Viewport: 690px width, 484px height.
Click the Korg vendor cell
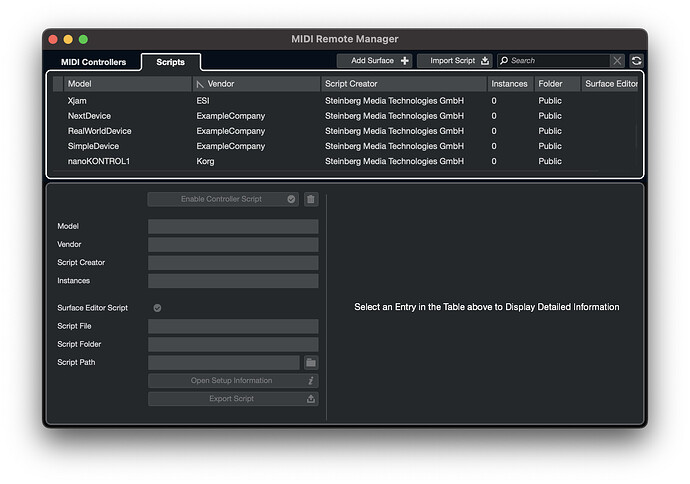205,161
